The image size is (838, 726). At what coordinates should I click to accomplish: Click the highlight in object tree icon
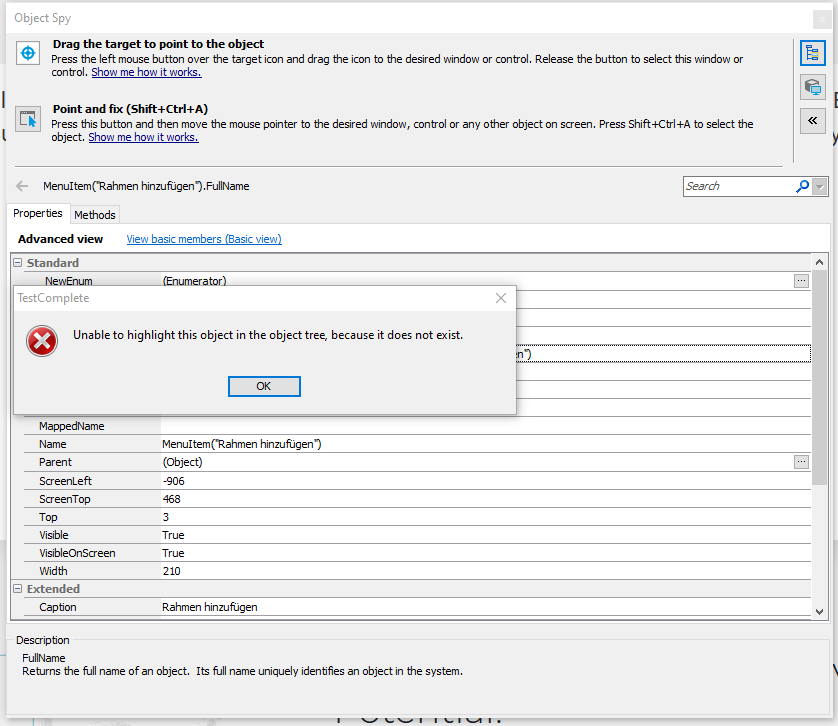click(812, 54)
